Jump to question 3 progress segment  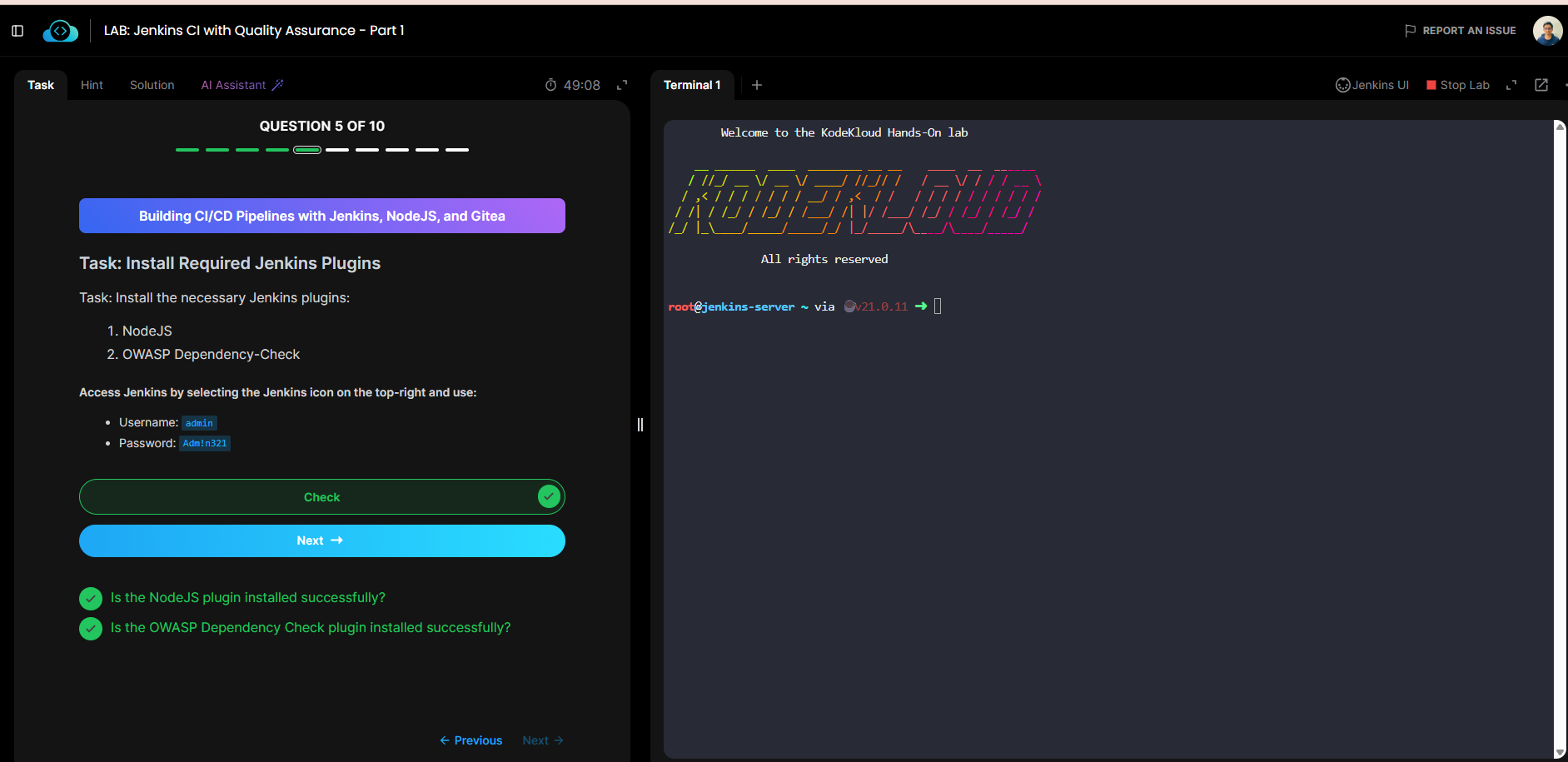tap(247, 150)
